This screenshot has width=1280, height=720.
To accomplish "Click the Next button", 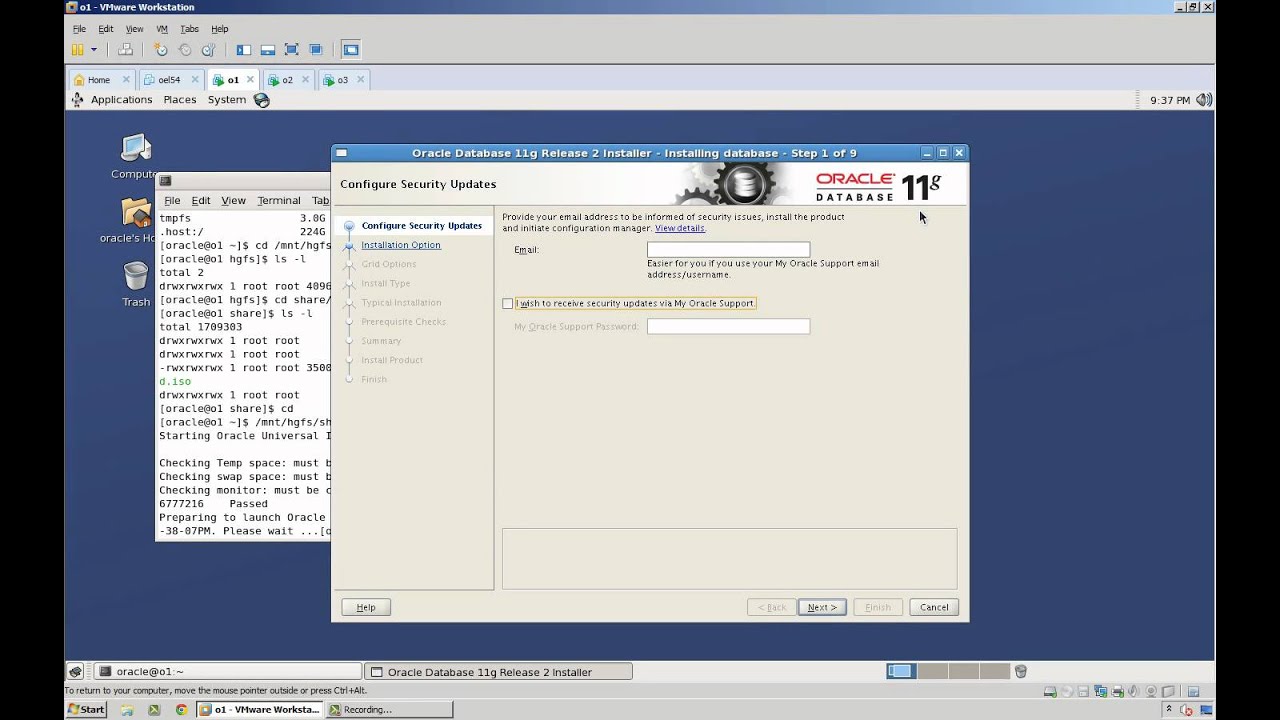I will (822, 607).
